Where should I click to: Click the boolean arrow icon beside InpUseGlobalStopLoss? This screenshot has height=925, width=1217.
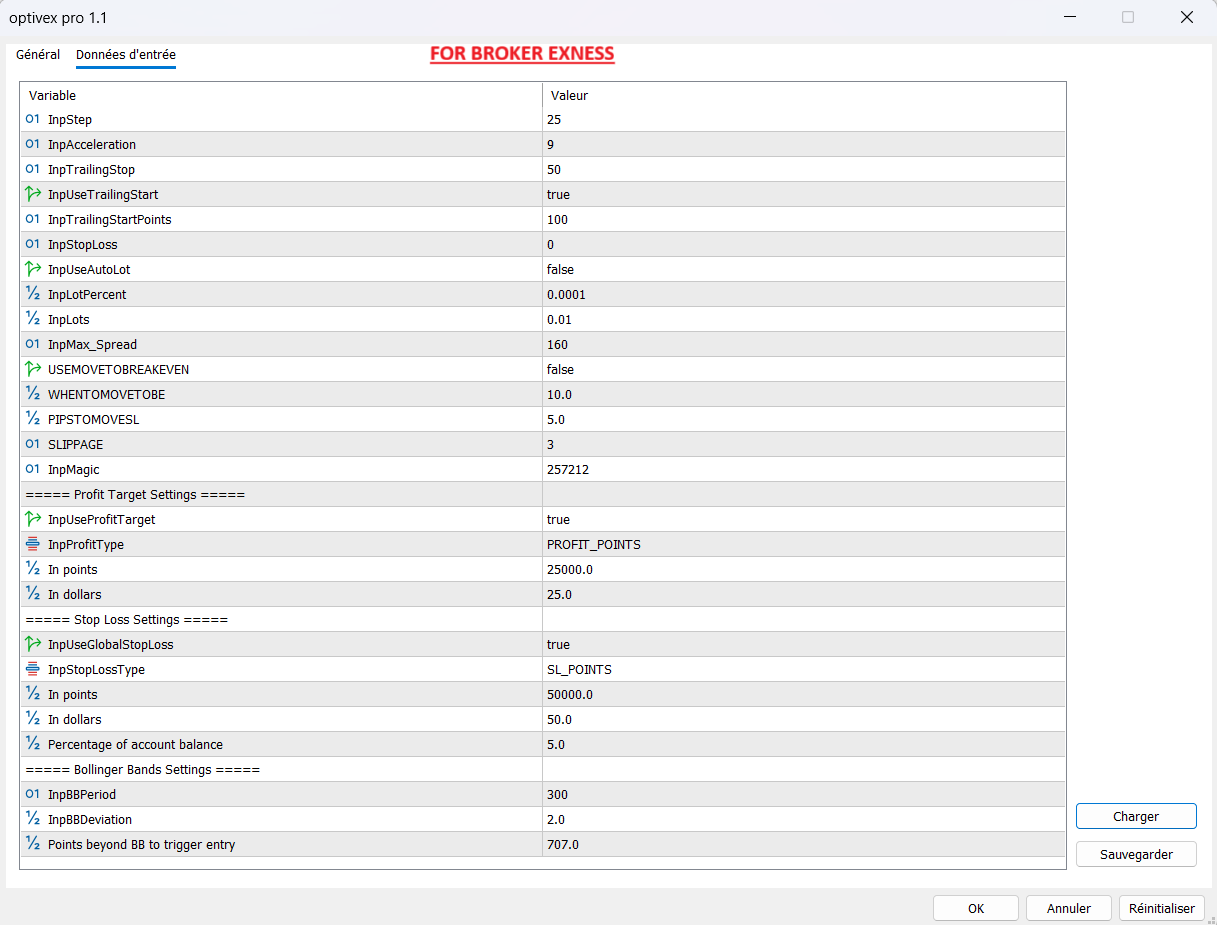pyautogui.click(x=32, y=644)
